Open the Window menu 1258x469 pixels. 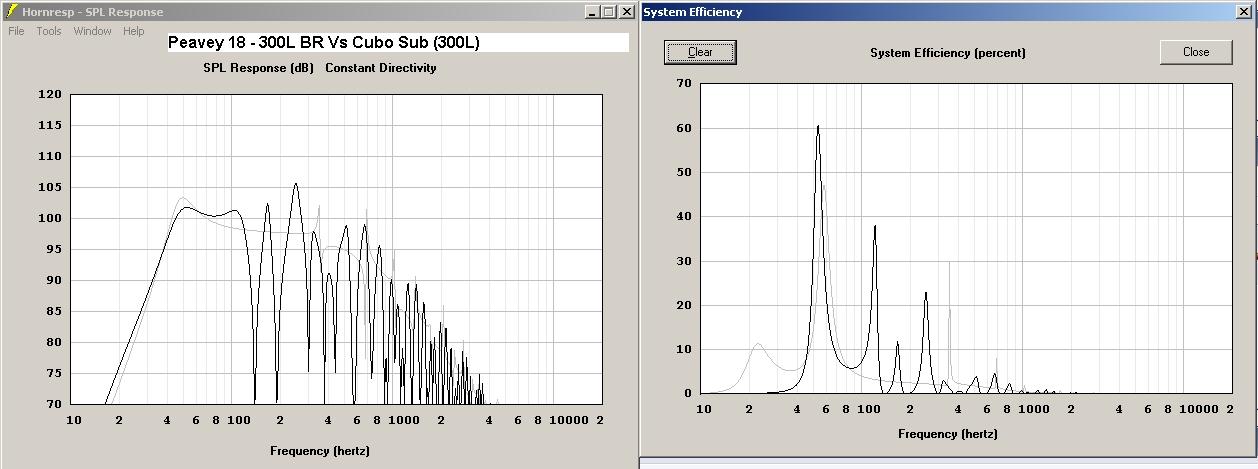click(x=93, y=31)
